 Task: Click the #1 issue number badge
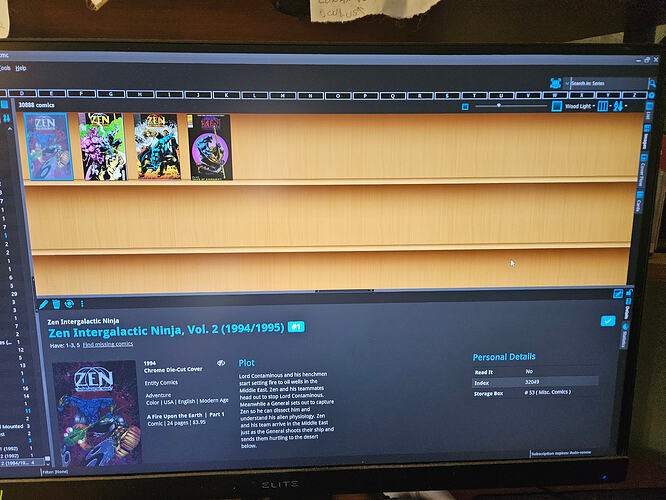296,327
